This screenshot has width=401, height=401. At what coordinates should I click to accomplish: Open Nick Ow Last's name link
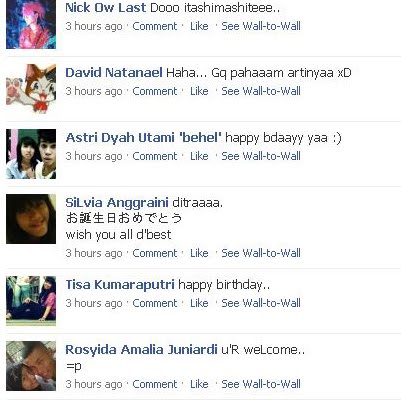pyautogui.click(x=105, y=8)
